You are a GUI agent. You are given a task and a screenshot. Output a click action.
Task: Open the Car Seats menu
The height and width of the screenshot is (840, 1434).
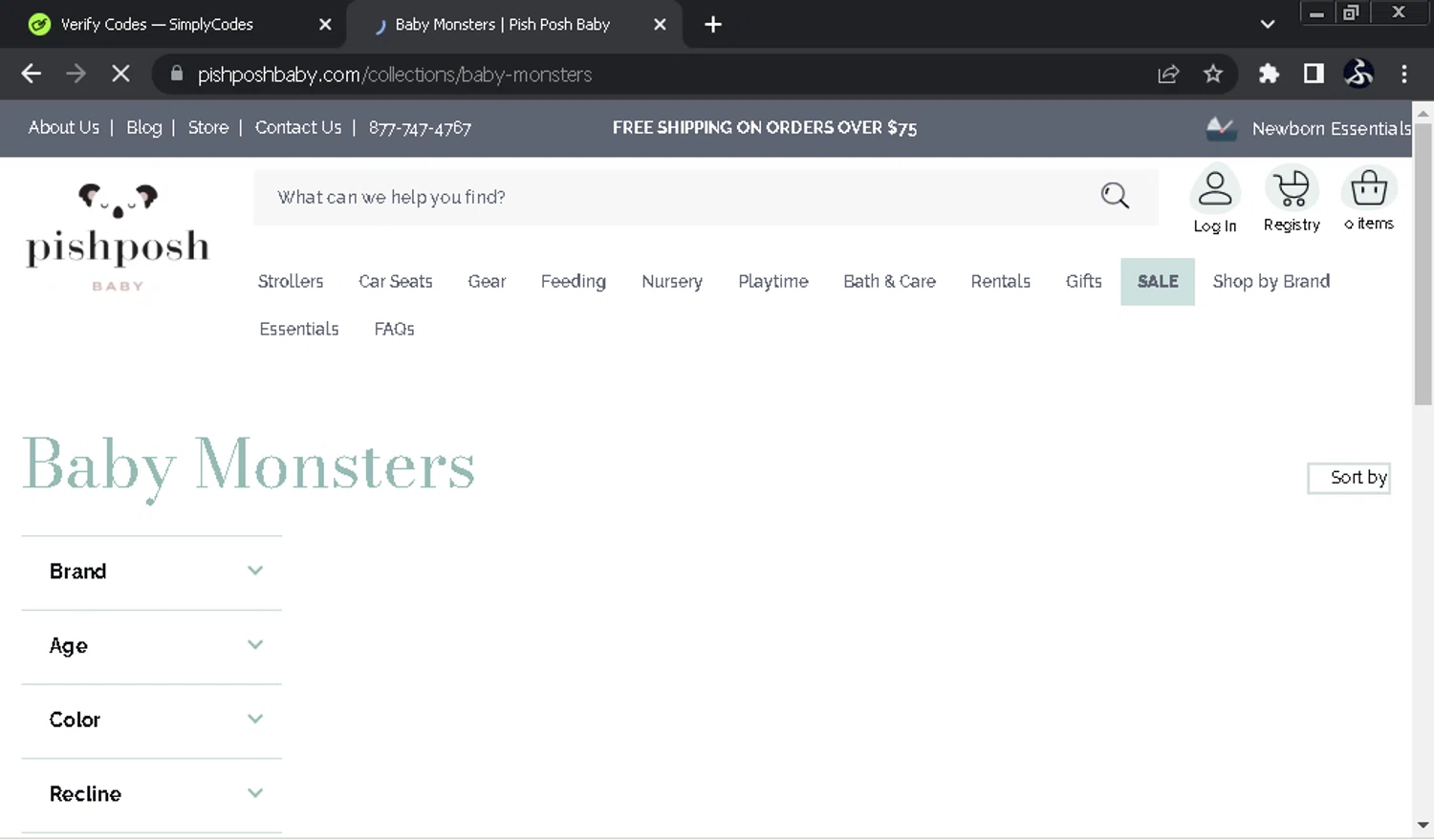click(x=396, y=281)
